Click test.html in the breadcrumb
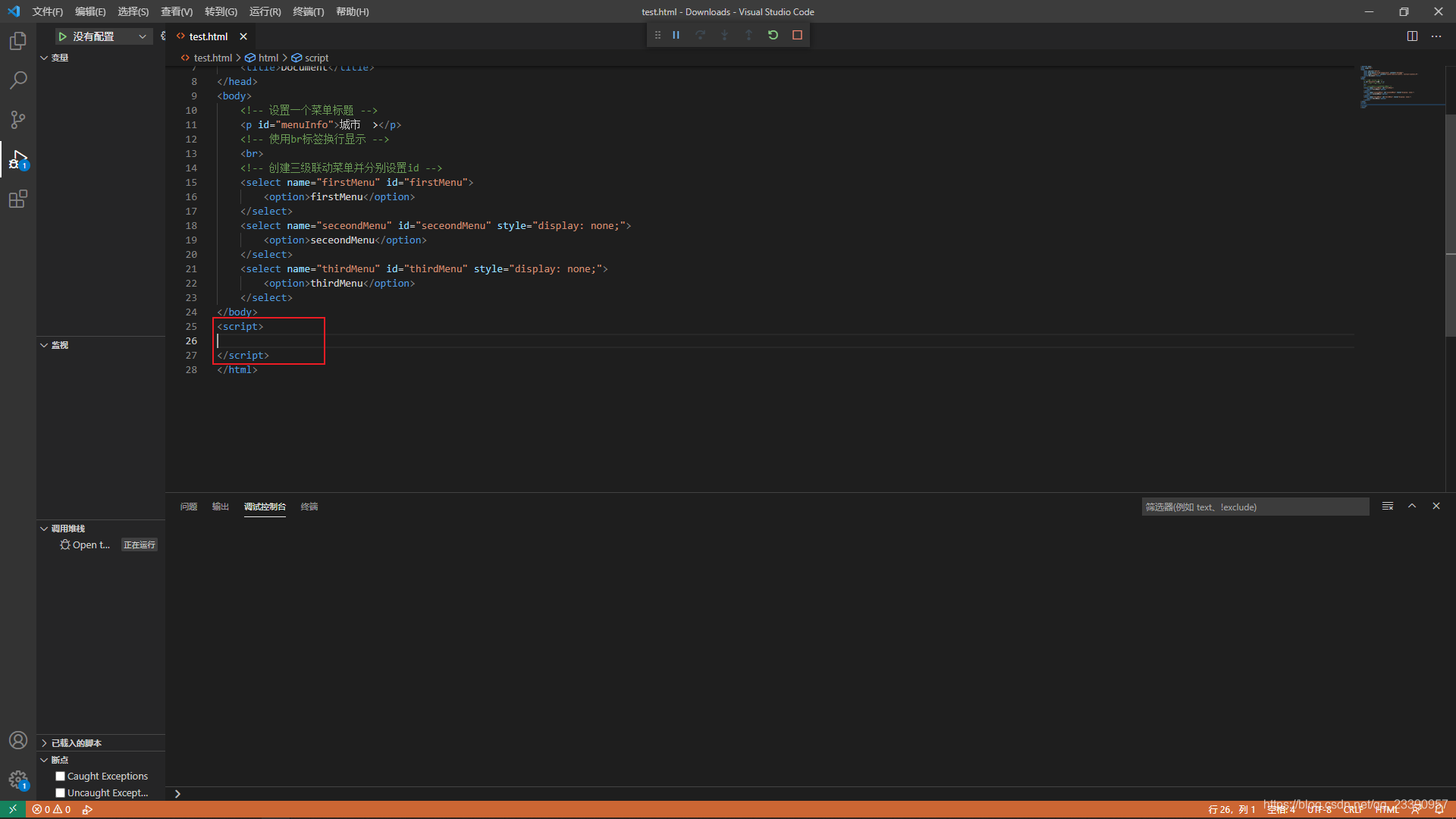This screenshot has height=819, width=1456. pos(212,58)
